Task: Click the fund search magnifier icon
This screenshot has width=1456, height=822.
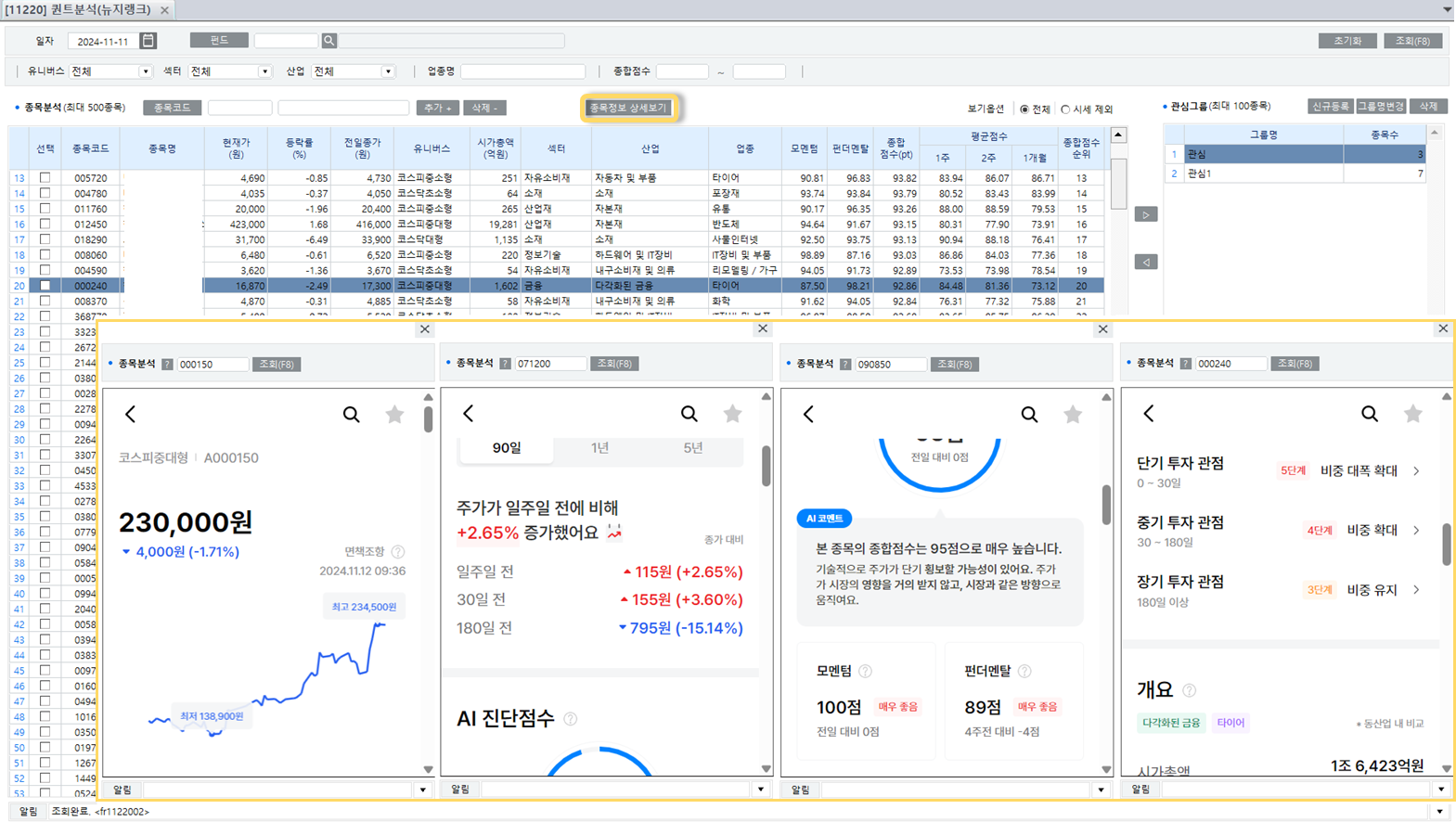Action: pyautogui.click(x=329, y=41)
